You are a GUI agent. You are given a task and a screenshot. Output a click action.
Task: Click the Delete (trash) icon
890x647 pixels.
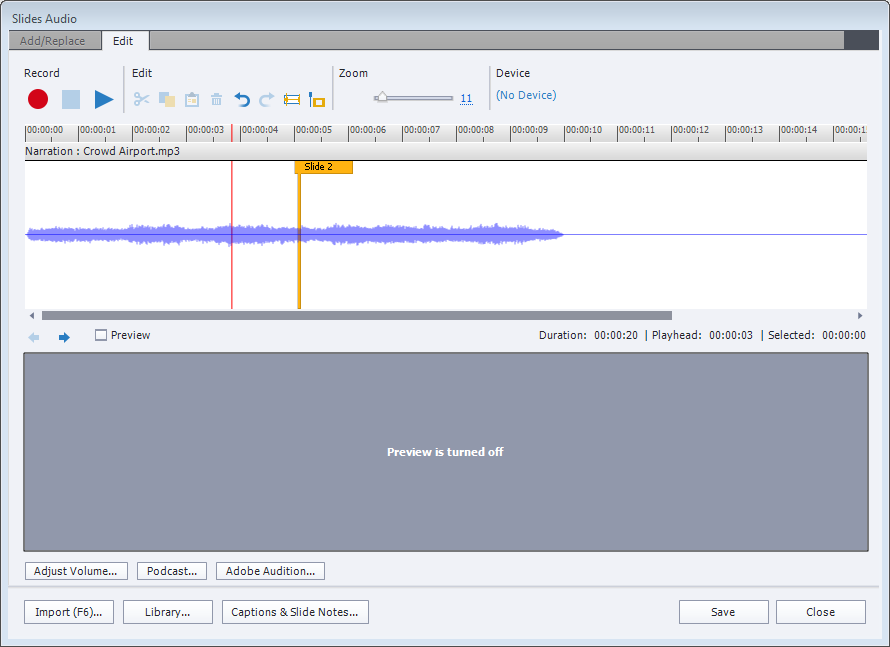216,99
